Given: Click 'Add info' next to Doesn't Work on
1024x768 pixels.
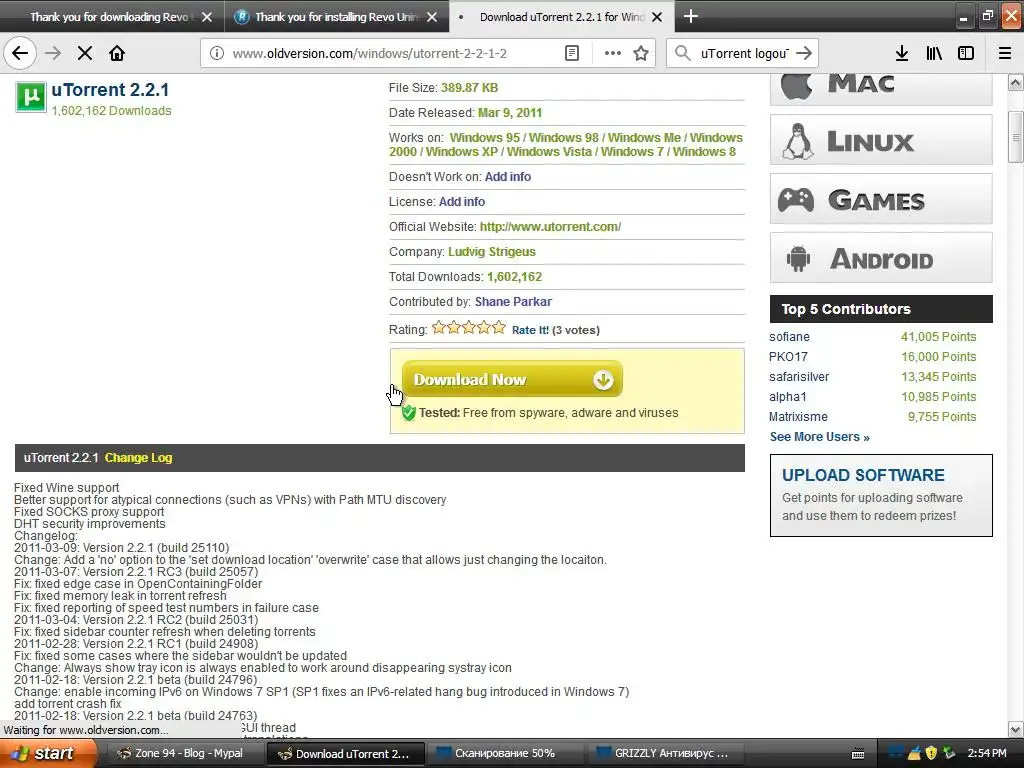Looking at the screenshot, I should pos(507,176).
